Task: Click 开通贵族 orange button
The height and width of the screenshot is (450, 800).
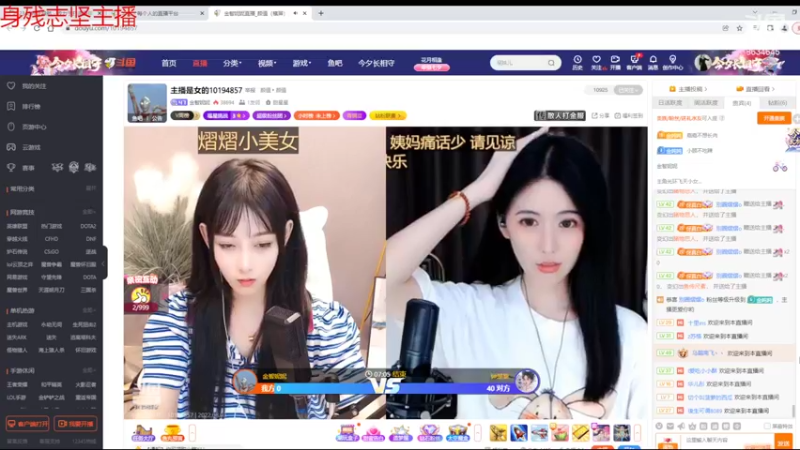Action: 773,118
